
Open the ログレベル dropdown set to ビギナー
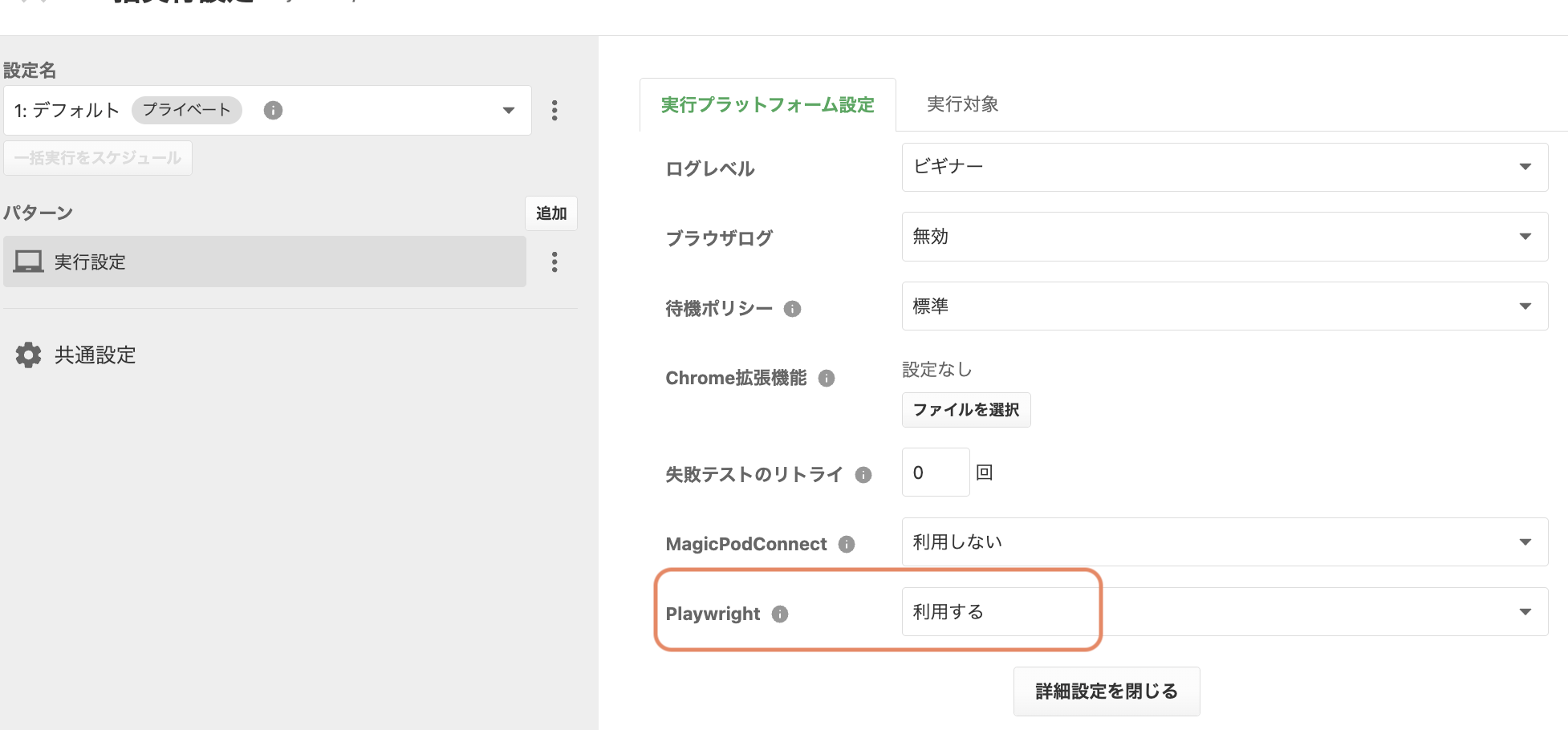[1225, 167]
